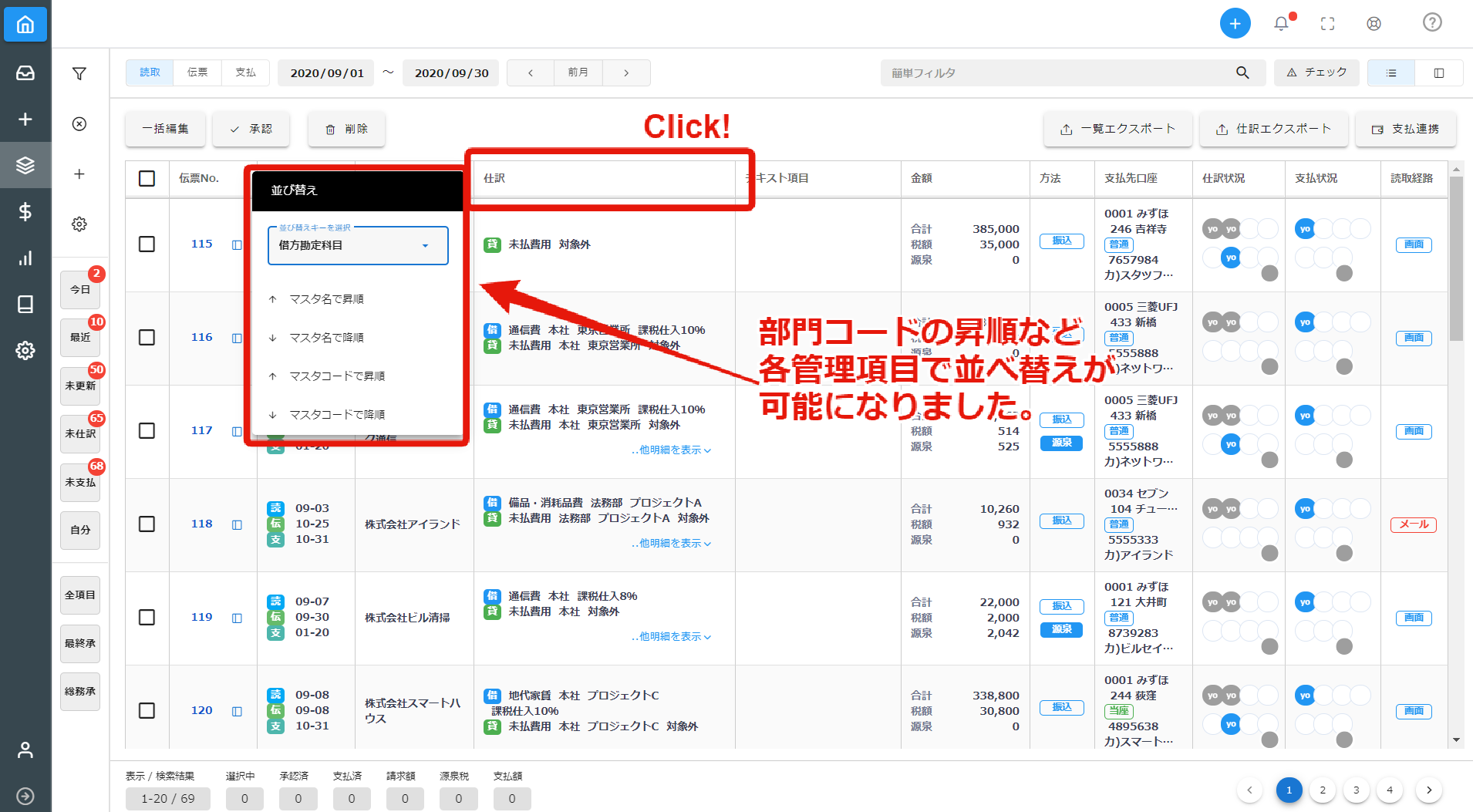Select マスタ名で昇順 sort option

click(x=358, y=299)
